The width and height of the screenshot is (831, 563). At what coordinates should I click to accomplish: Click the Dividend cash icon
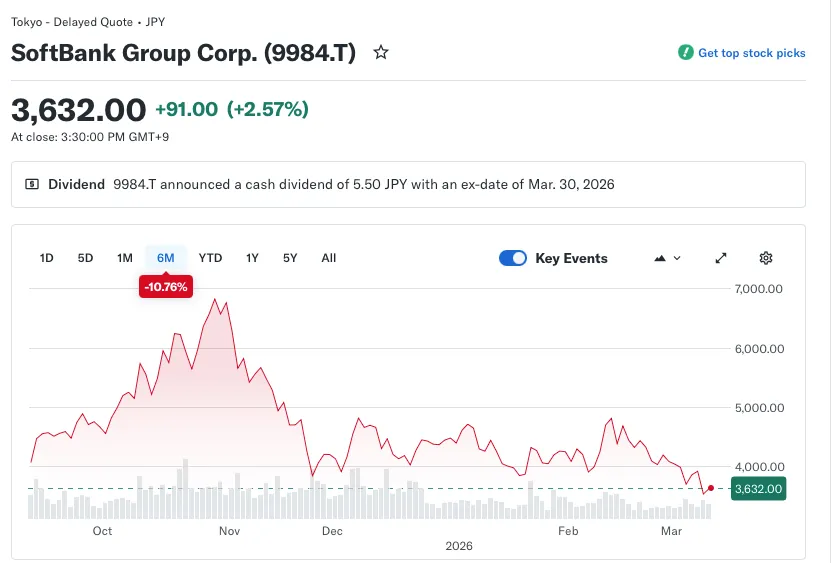coord(32,184)
